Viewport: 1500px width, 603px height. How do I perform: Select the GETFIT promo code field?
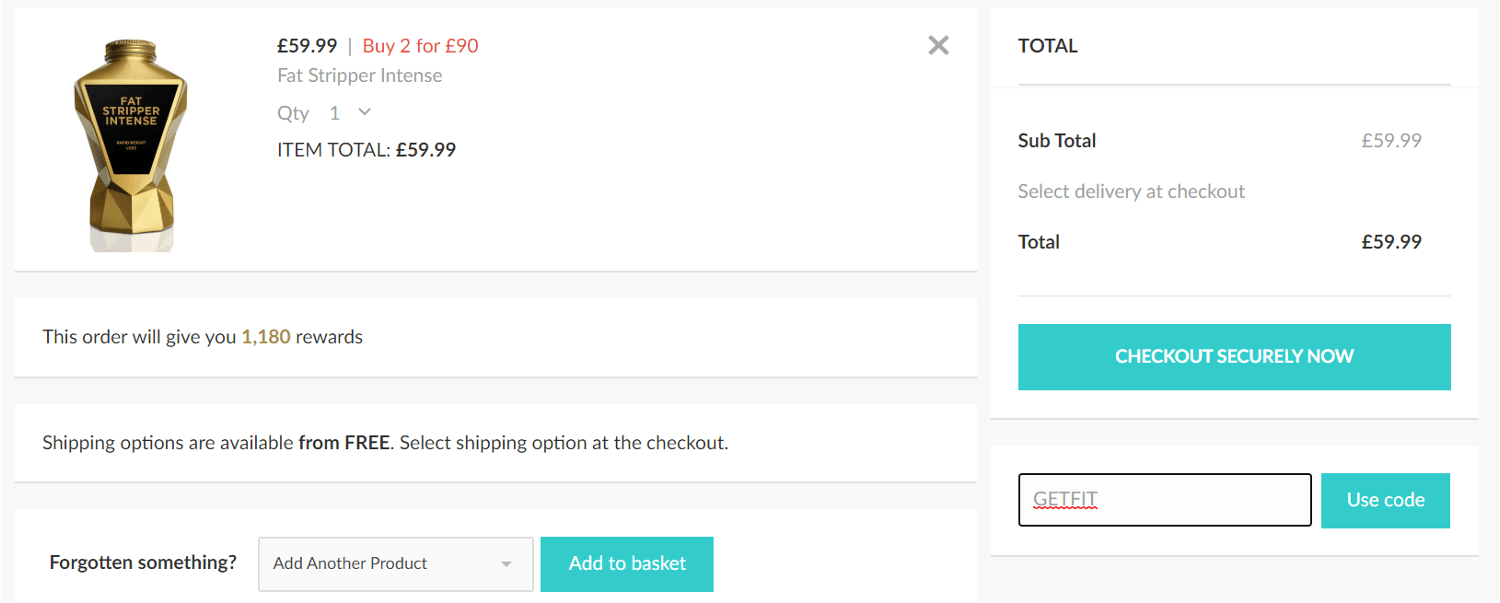(x=1164, y=500)
